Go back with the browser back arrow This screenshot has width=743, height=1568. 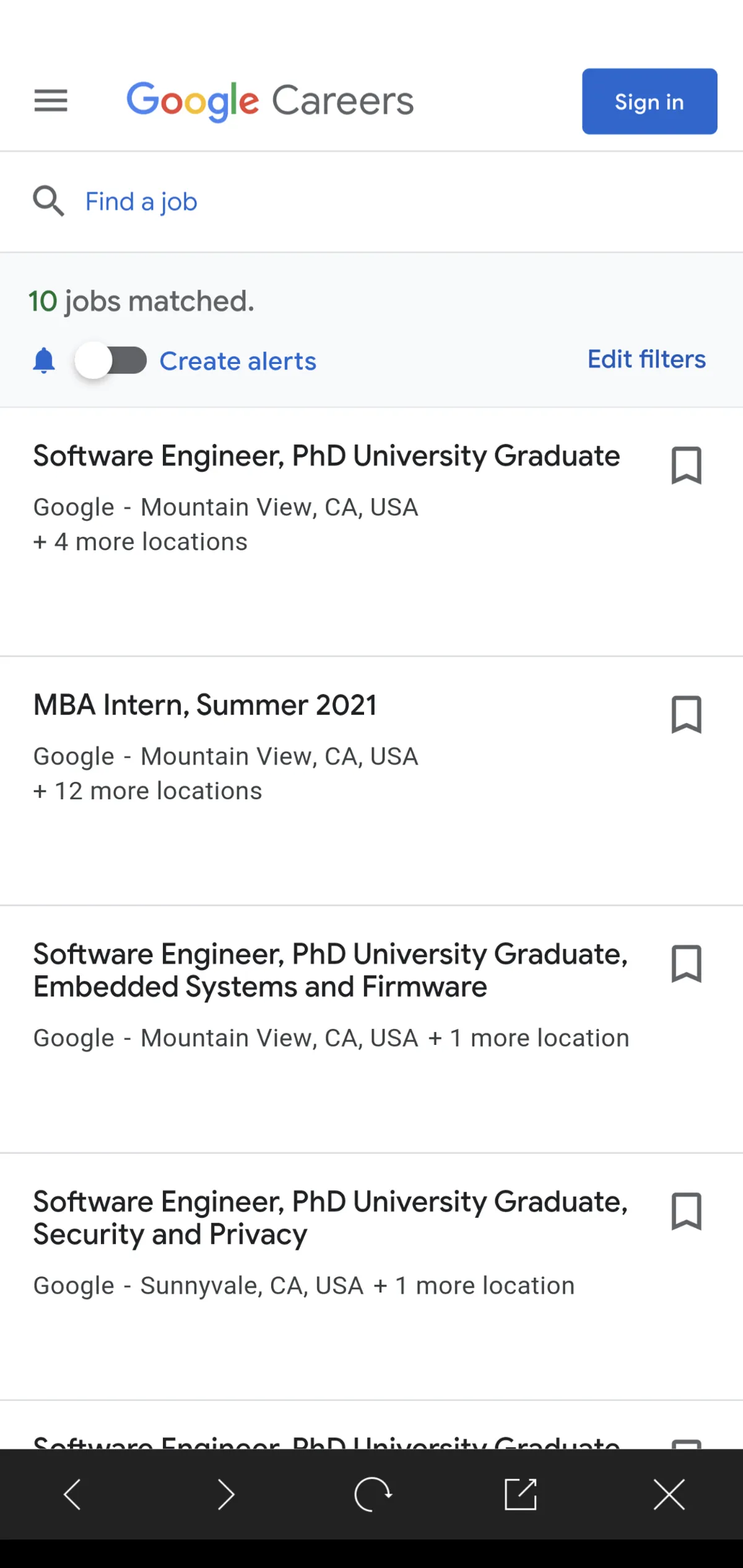[72, 1494]
